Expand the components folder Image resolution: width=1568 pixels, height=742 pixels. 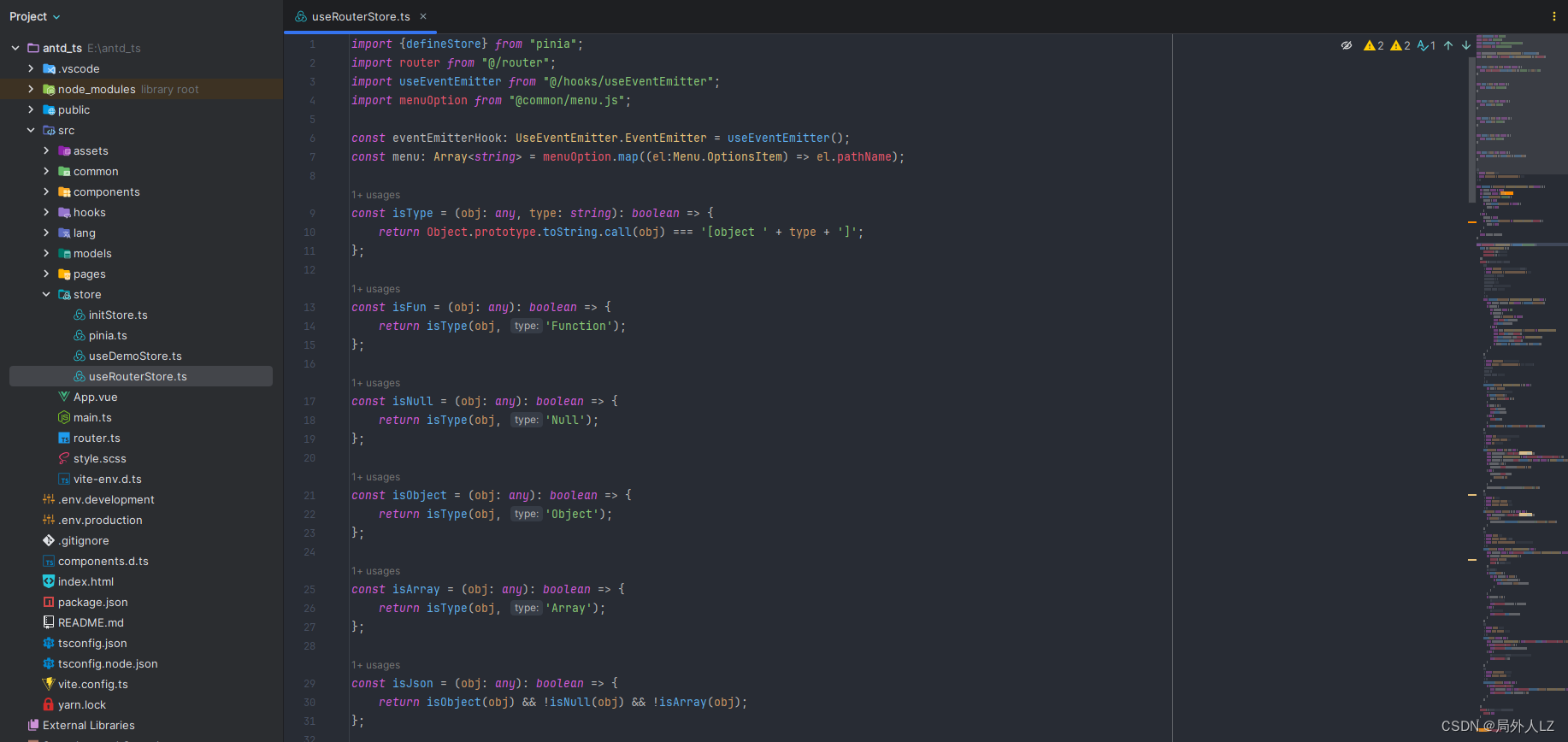(46, 191)
